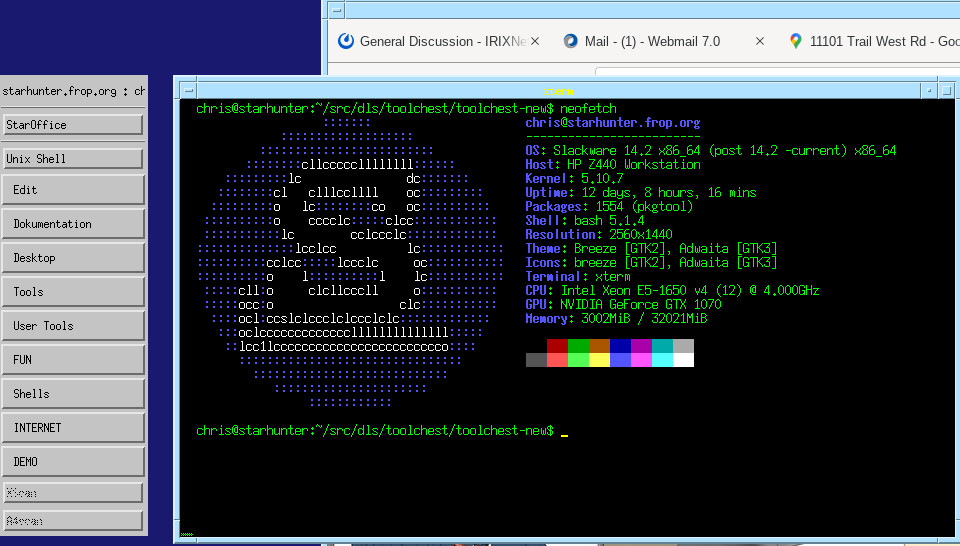Click the OS: Slackware 14.2 x86_64 line
960x546 pixels.
tap(711, 151)
